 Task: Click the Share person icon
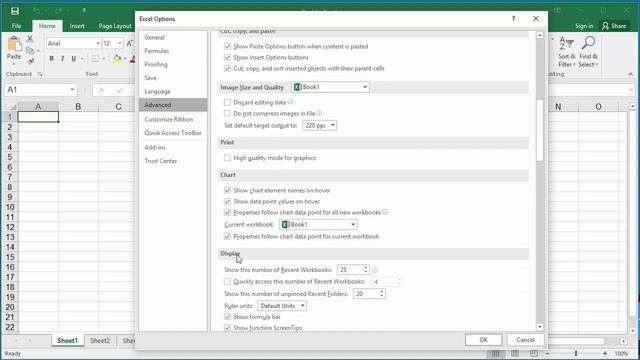(x=605, y=26)
